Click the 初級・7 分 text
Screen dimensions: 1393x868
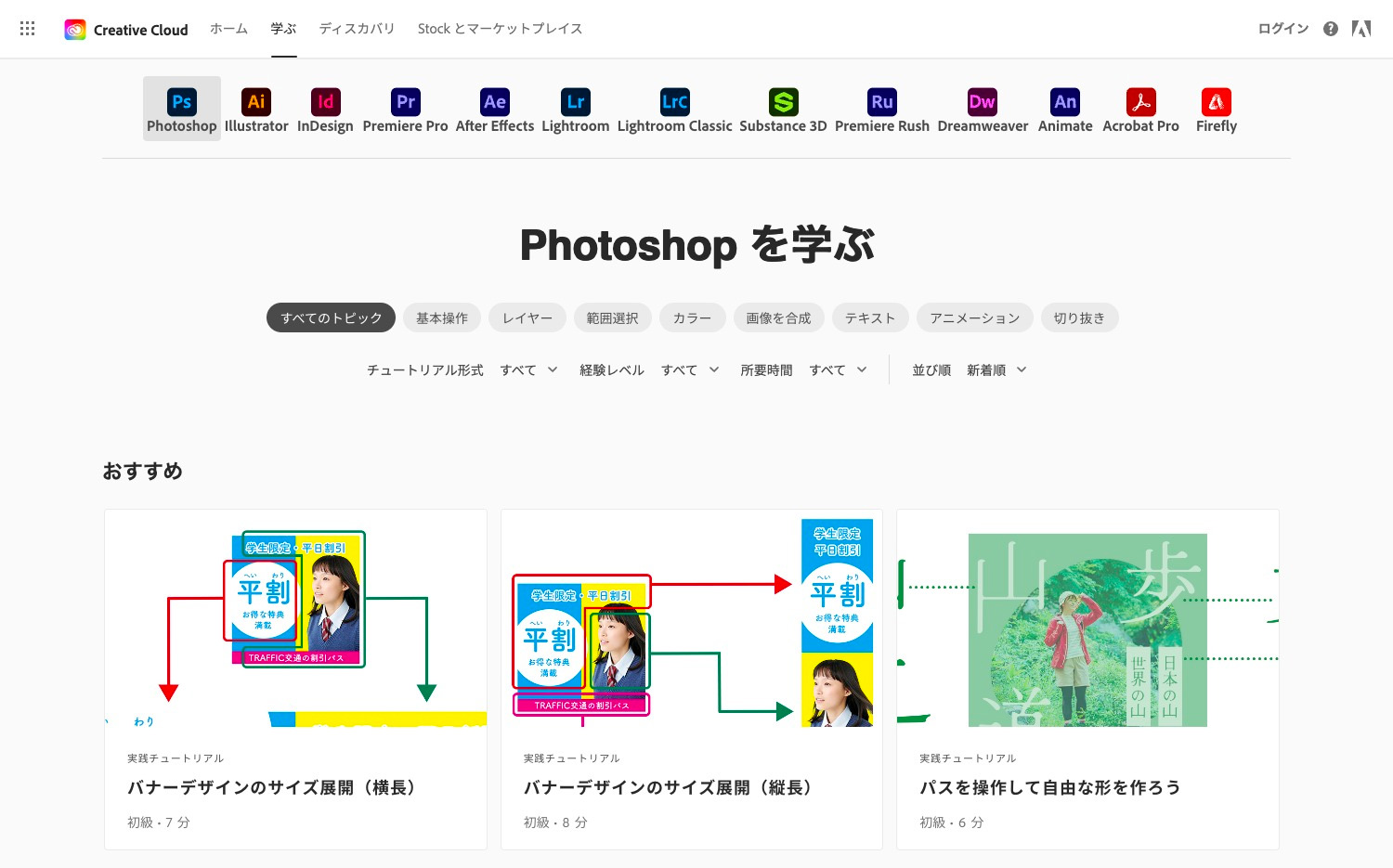(x=159, y=823)
